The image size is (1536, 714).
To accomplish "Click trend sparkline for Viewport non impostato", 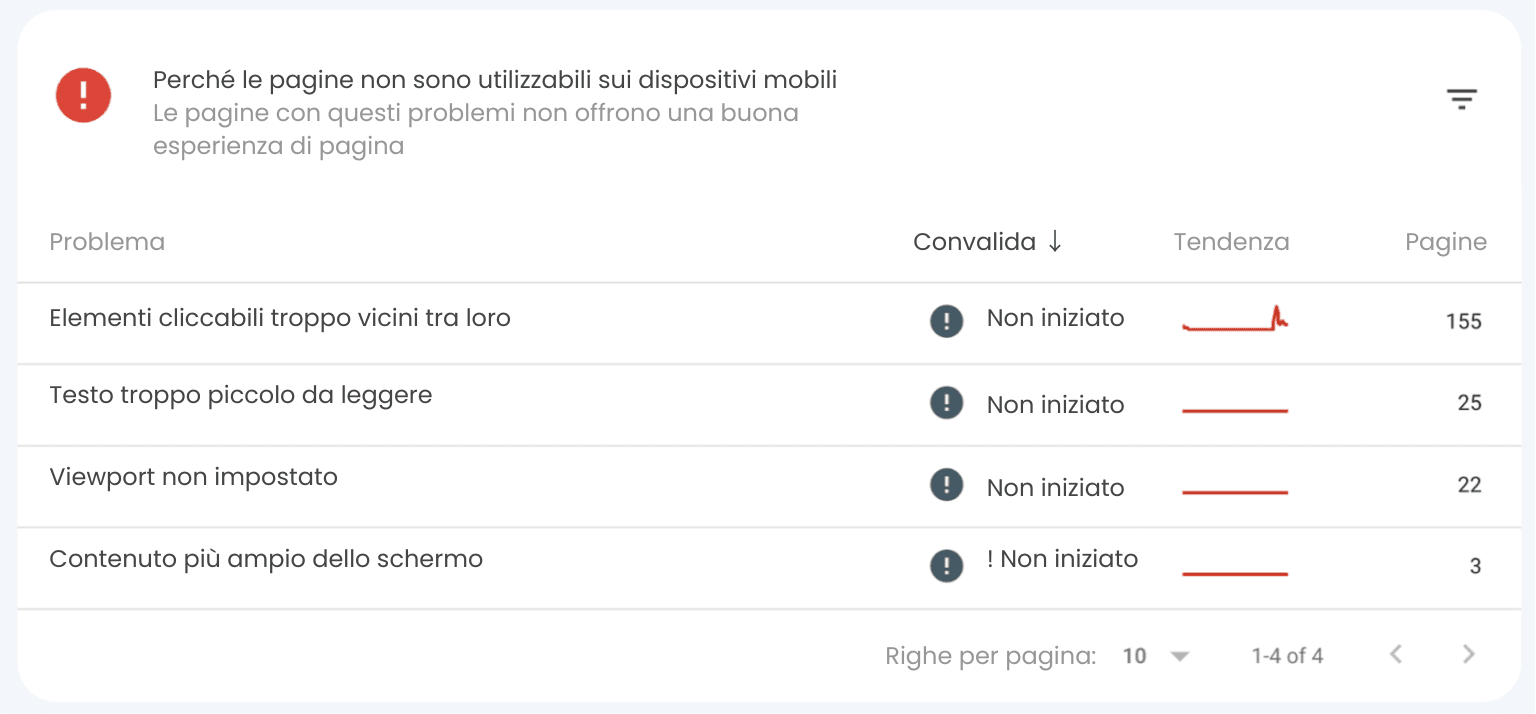I will pyautogui.click(x=1235, y=492).
